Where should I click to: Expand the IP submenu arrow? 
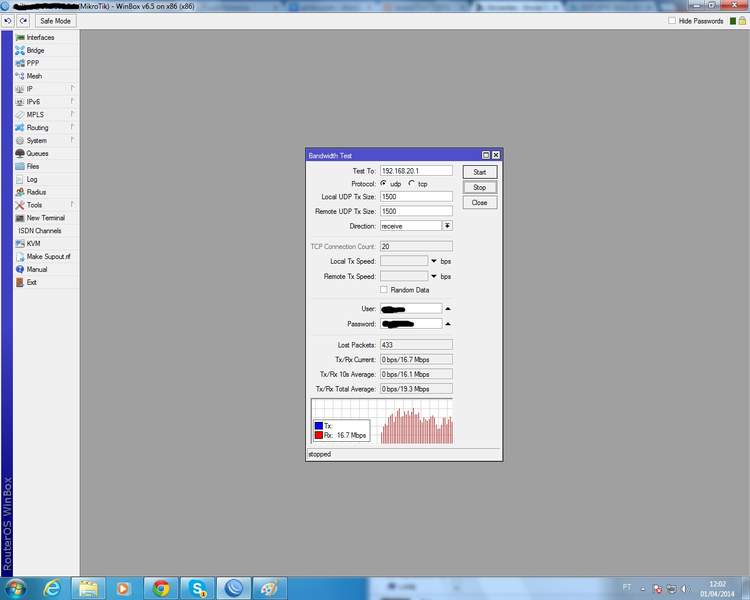(x=72, y=88)
